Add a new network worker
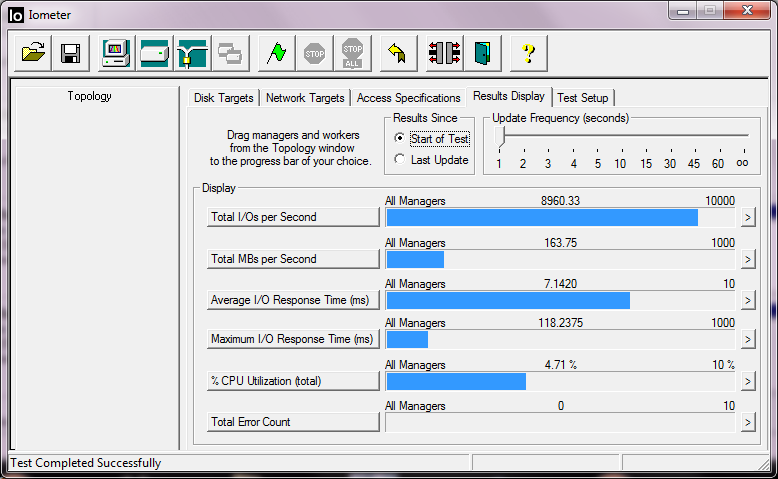 [193, 53]
